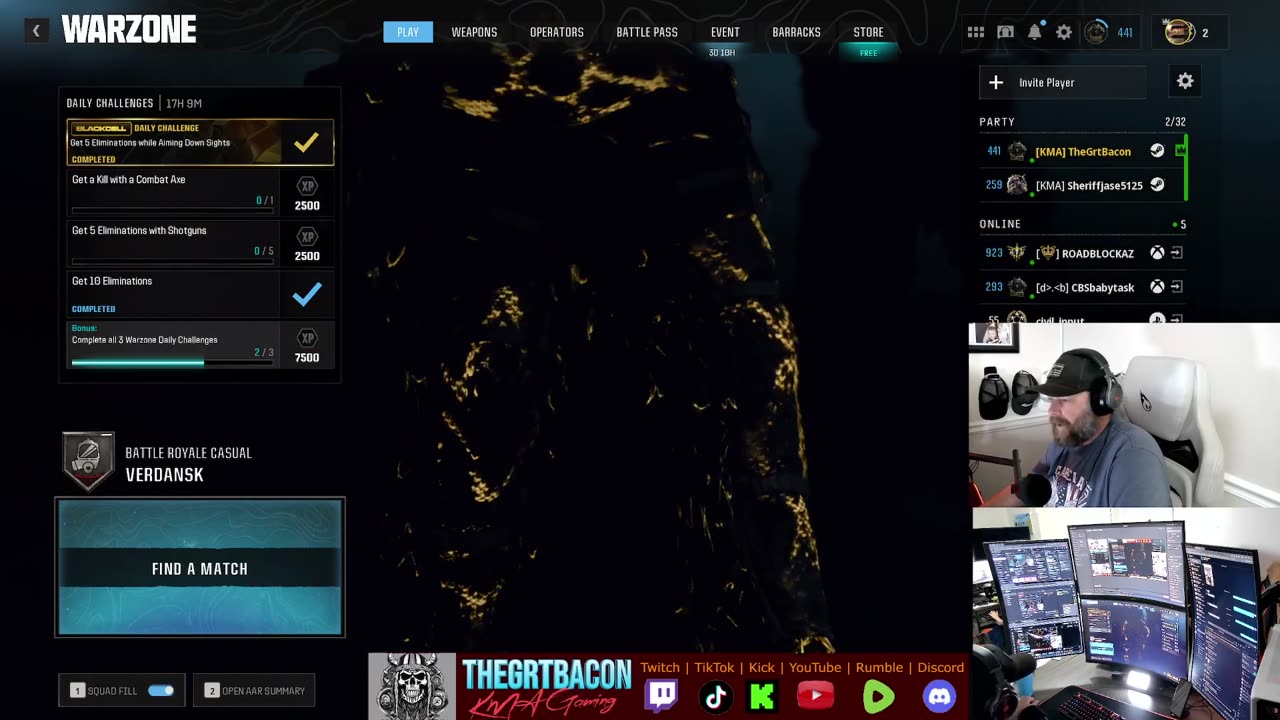Image resolution: width=1280 pixels, height=720 pixels.
Task: Open the EVENT tab
Action: [725, 32]
